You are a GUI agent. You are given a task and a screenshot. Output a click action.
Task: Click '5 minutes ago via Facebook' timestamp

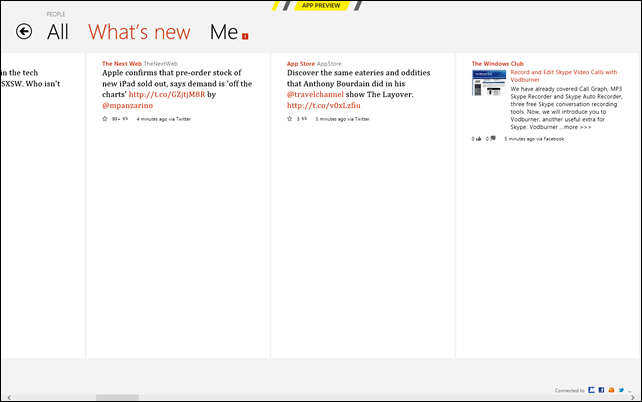coord(534,139)
